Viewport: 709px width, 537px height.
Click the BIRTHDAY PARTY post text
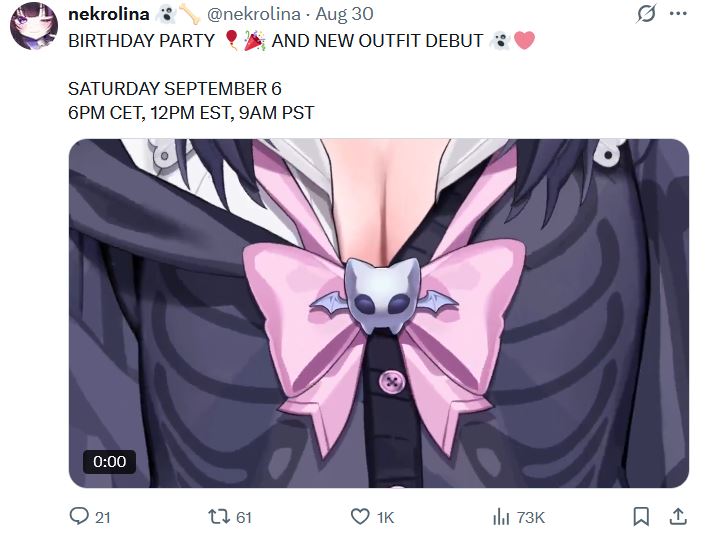click(x=142, y=41)
